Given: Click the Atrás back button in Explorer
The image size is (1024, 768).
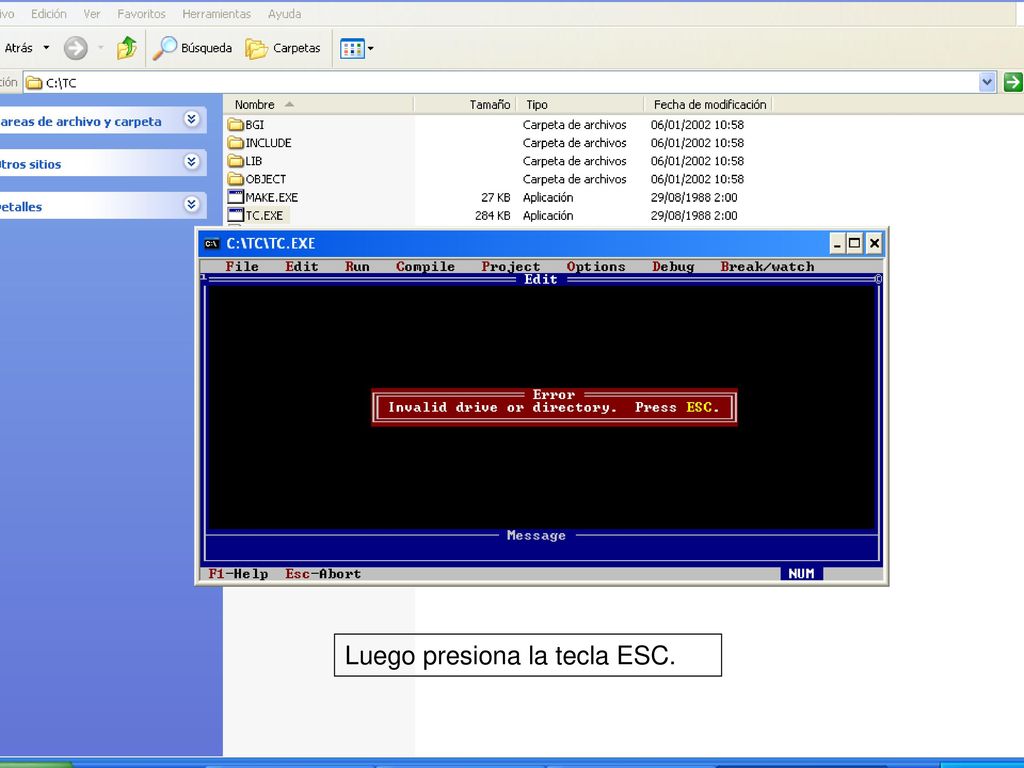Looking at the screenshot, I should [x=16, y=48].
